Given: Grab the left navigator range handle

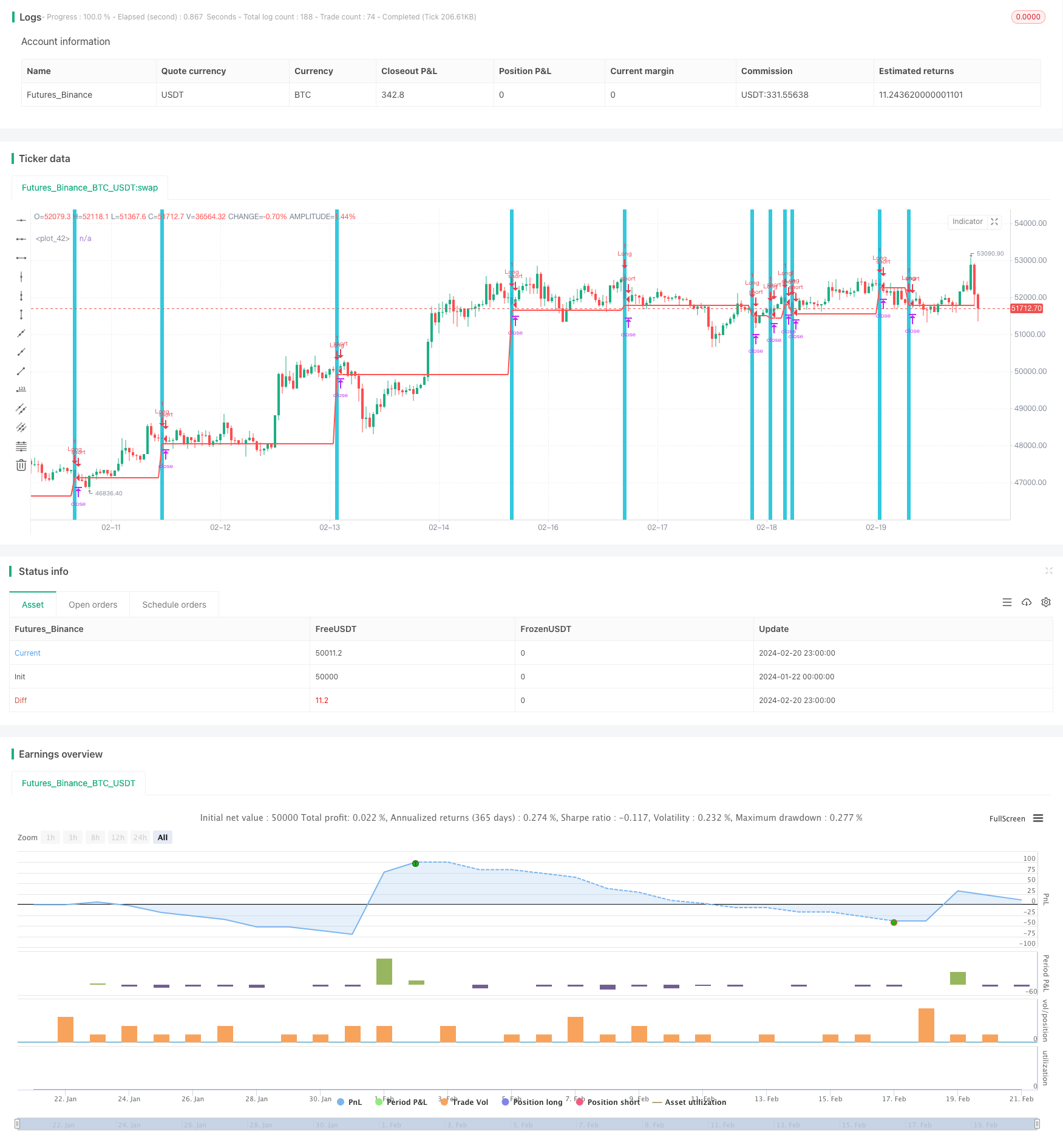Looking at the screenshot, I should pos(18,1124).
